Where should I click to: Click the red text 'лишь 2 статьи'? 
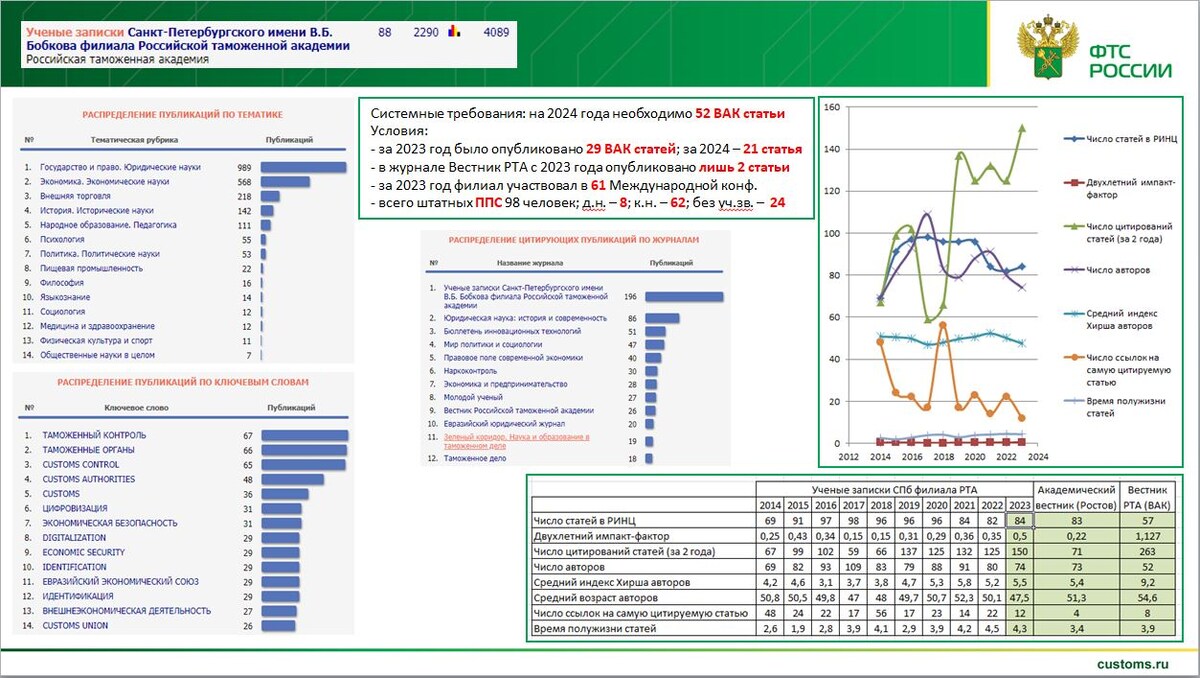click(x=745, y=167)
